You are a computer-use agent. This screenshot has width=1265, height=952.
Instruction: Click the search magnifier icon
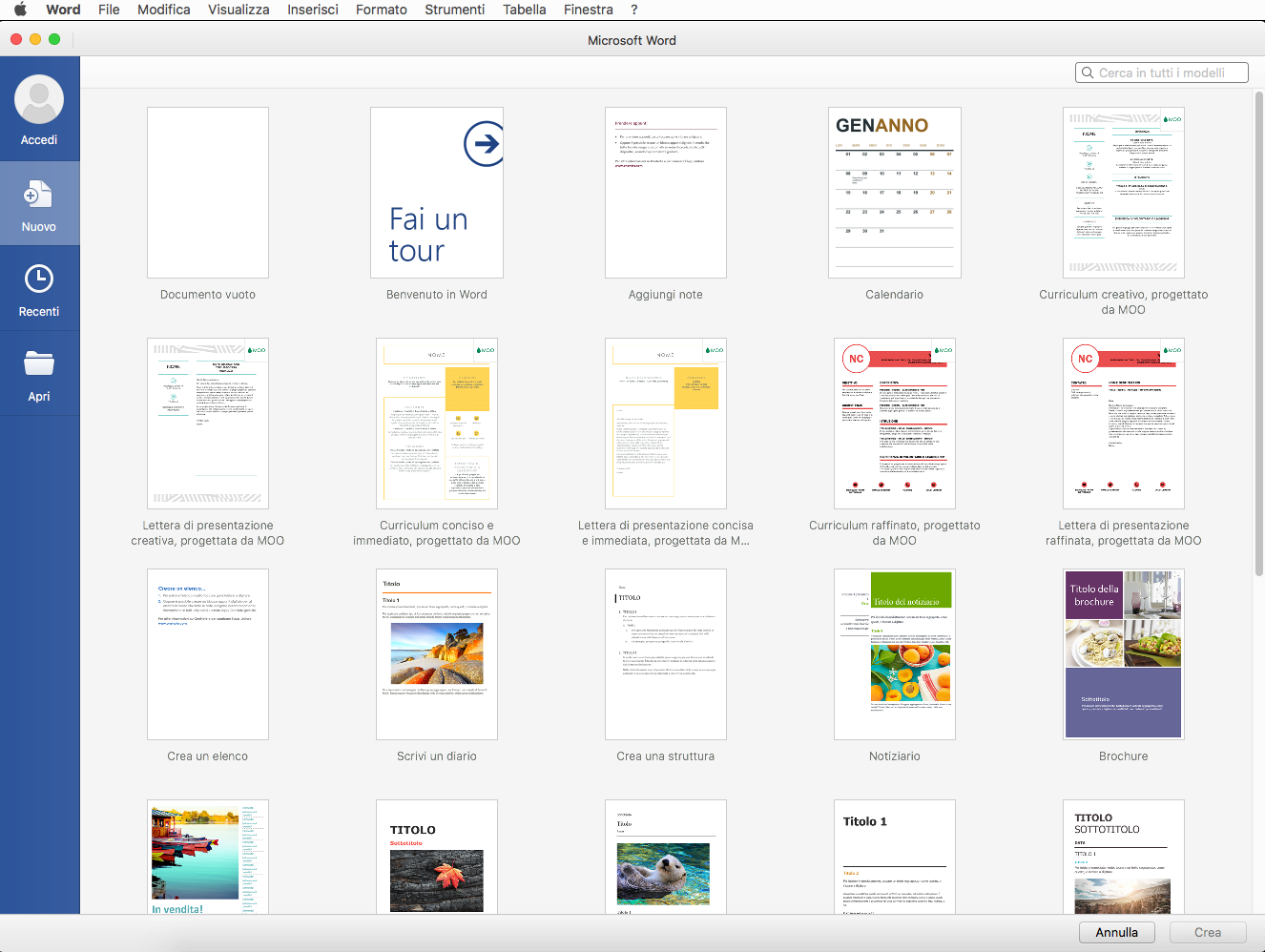(1088, 72)
